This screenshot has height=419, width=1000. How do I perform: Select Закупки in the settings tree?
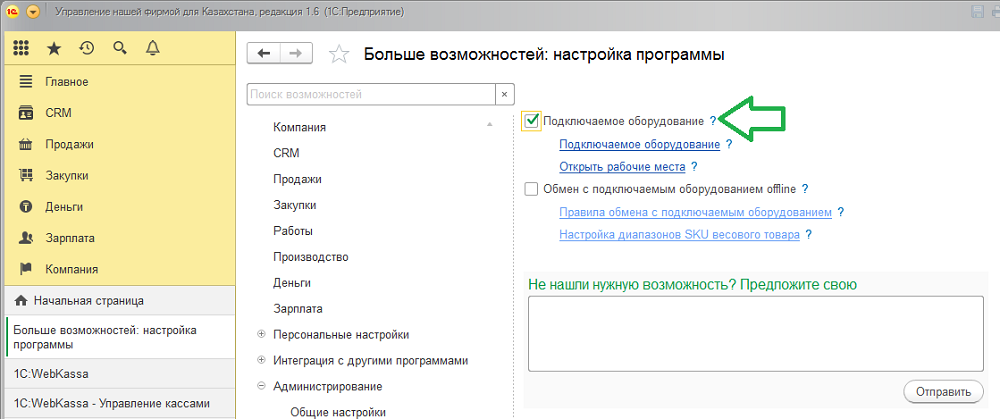295,205
